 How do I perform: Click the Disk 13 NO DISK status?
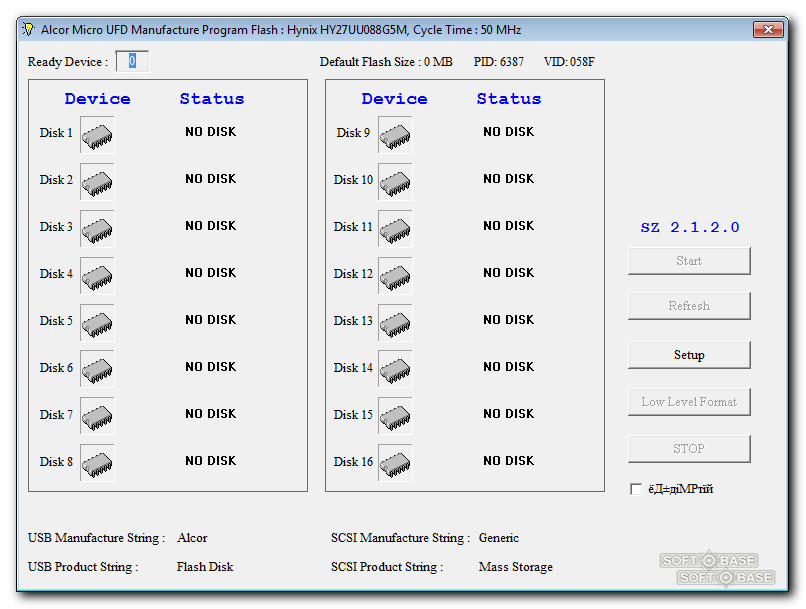(508, 320)
